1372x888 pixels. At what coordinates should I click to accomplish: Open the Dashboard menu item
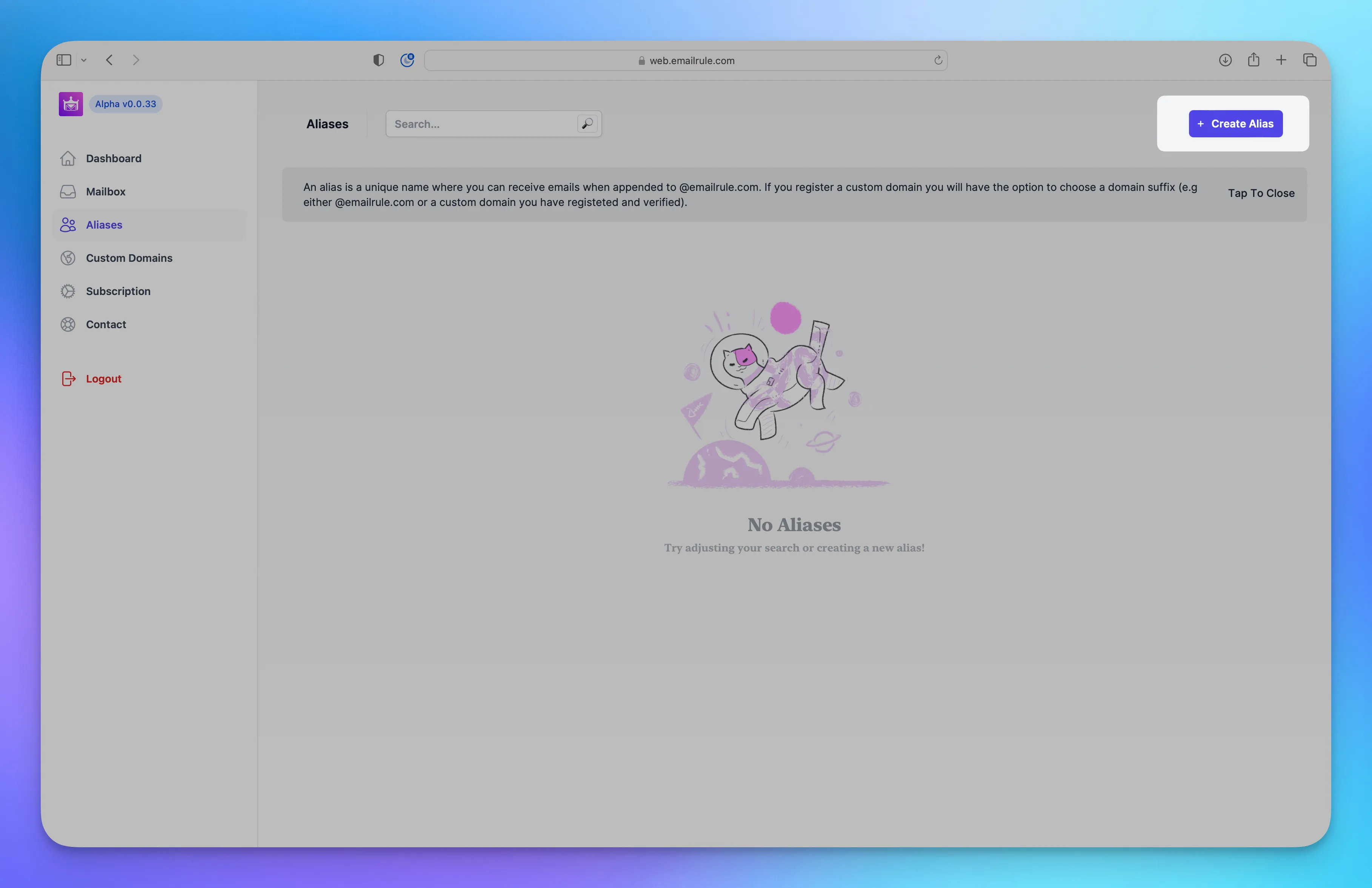pyautogui.click(x=114, y=158)
